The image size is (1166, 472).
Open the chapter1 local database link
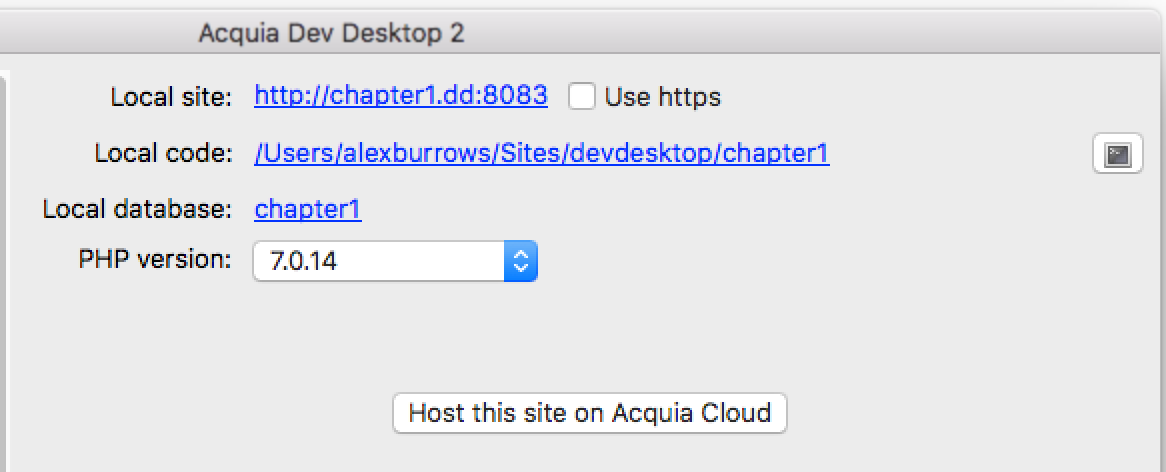point(308,210)
